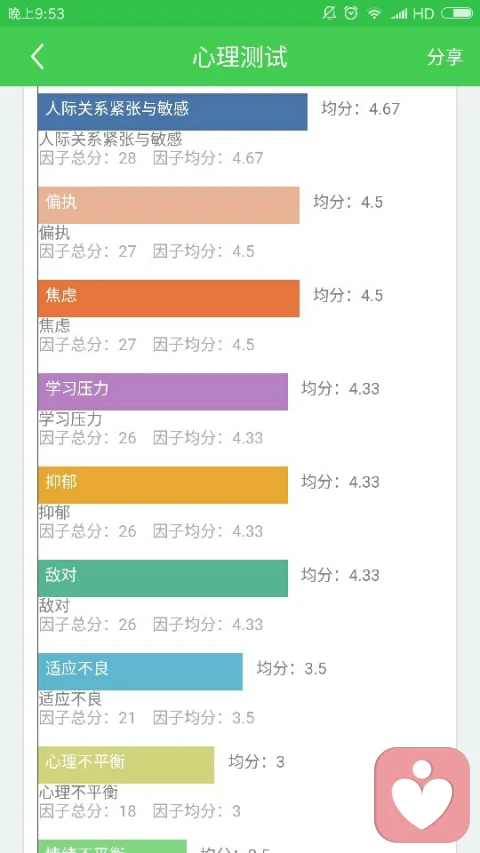Screen dimensions: 480x853
Task: Tap the alarm clock status icon
Action: point(352,13)
